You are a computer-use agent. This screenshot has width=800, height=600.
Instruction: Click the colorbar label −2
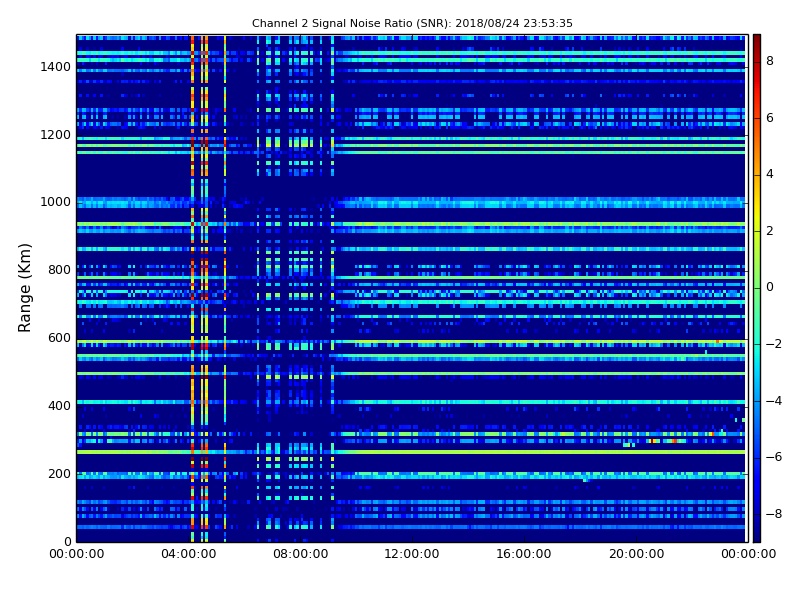pyautogui.click(x=774, y=344)
